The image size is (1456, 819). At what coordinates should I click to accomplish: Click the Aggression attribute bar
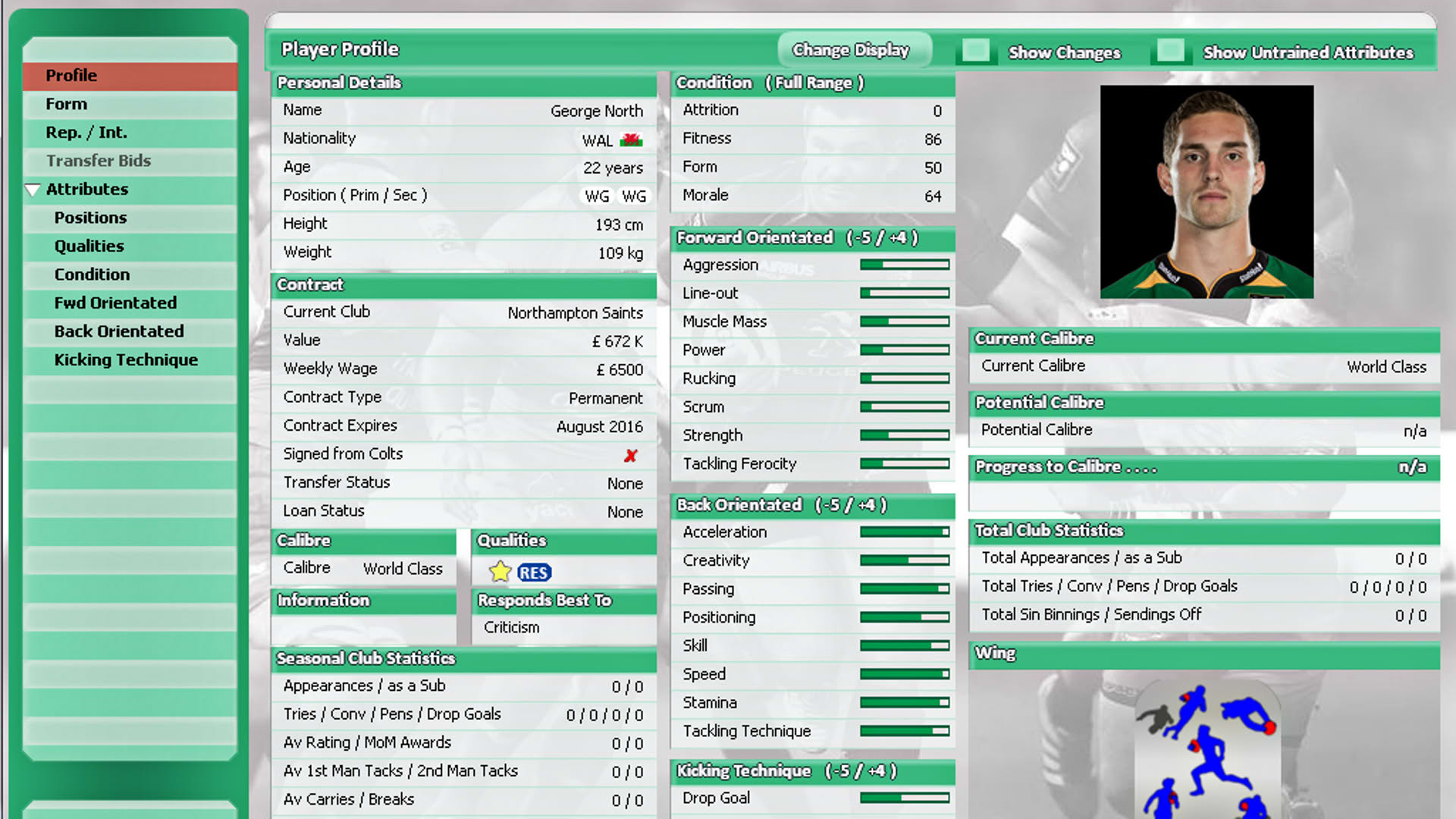click(904, 265)
